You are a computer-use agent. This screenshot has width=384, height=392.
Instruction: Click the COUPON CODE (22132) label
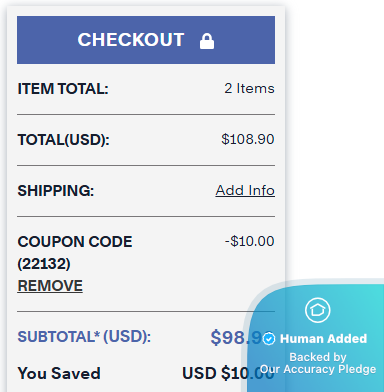coord(75,252)
